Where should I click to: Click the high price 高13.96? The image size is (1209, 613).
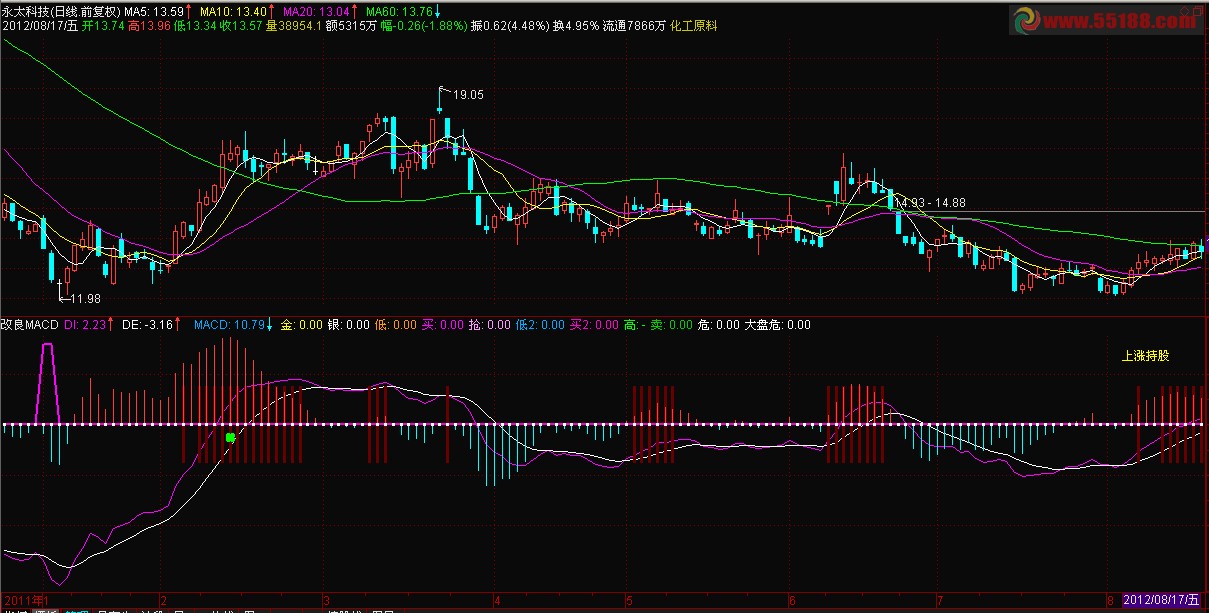click(149, 25)
